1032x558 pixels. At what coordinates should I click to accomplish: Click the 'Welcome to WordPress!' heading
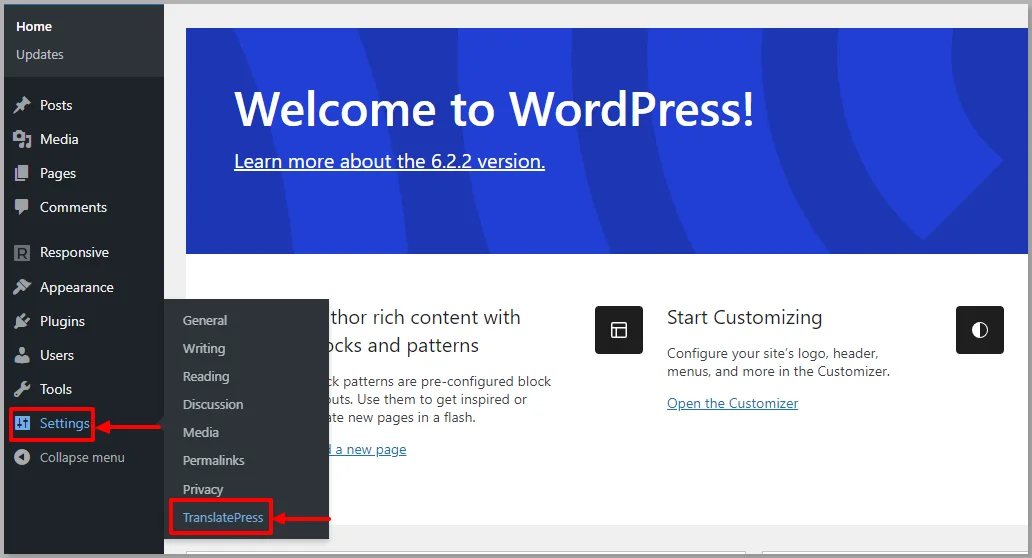494,109
